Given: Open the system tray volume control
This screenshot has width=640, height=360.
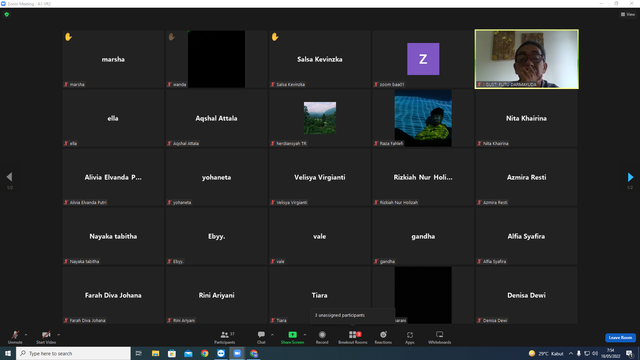Looking at the screenshot, I should coord(595,353).
